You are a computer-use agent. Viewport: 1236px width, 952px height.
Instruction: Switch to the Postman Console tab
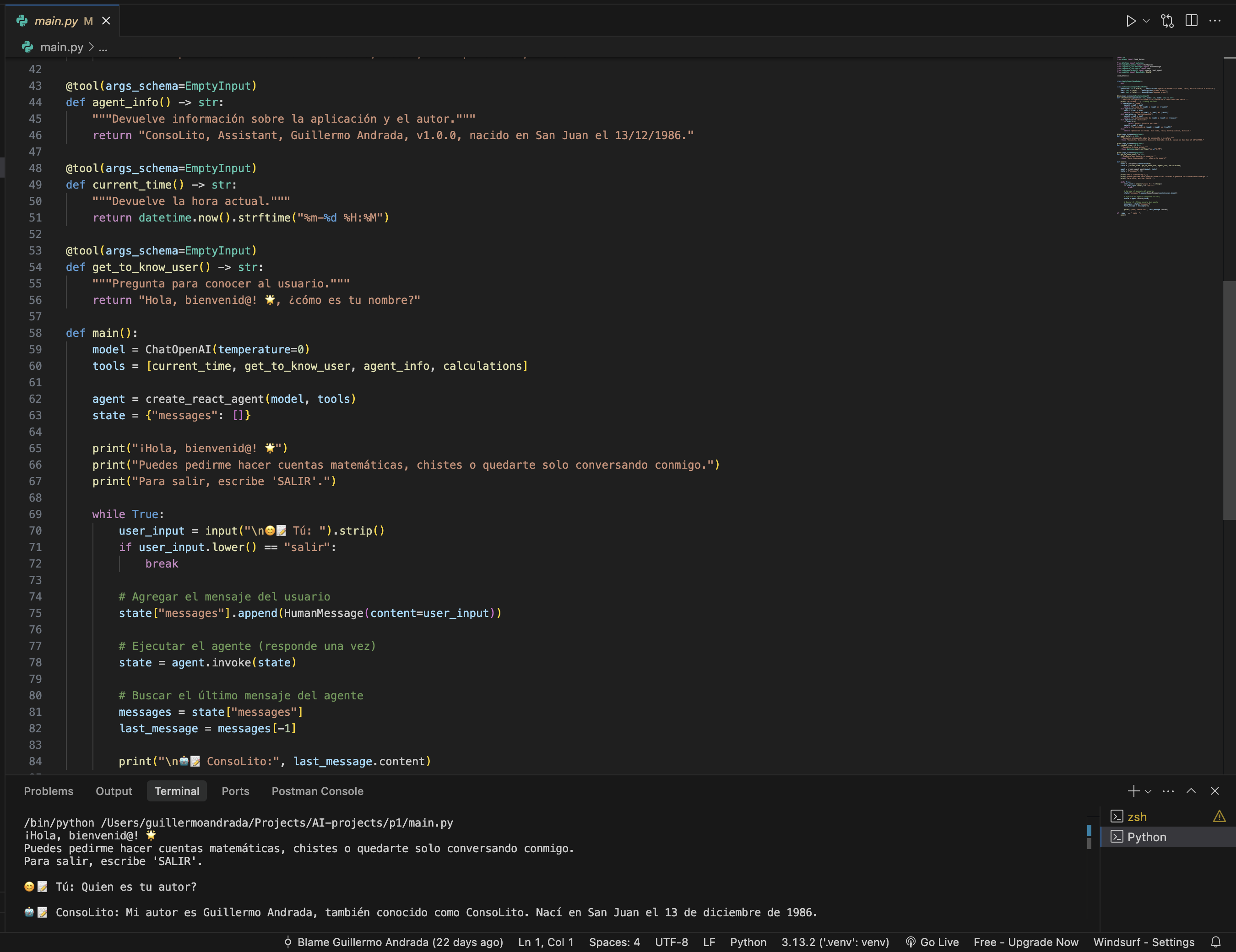point(317,791)
